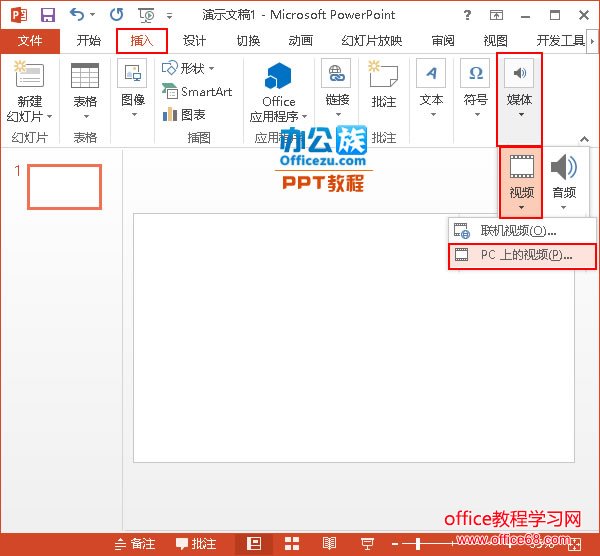Click the Audio (音频) speaker icon
The width and height of the screenshot is (600, 556).
564,168
